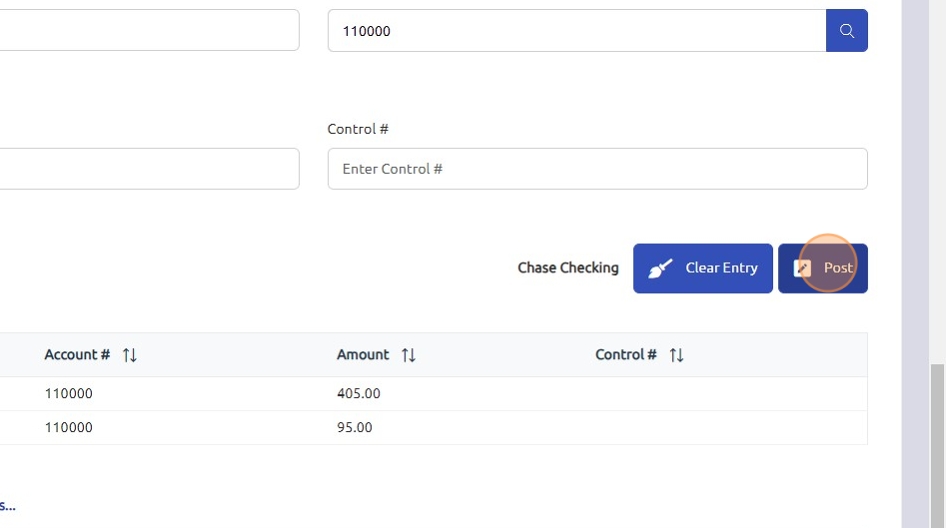Select the 405.00 amount row
The height and width of the screenshot is (528, 946).
[x=359, y=394]
